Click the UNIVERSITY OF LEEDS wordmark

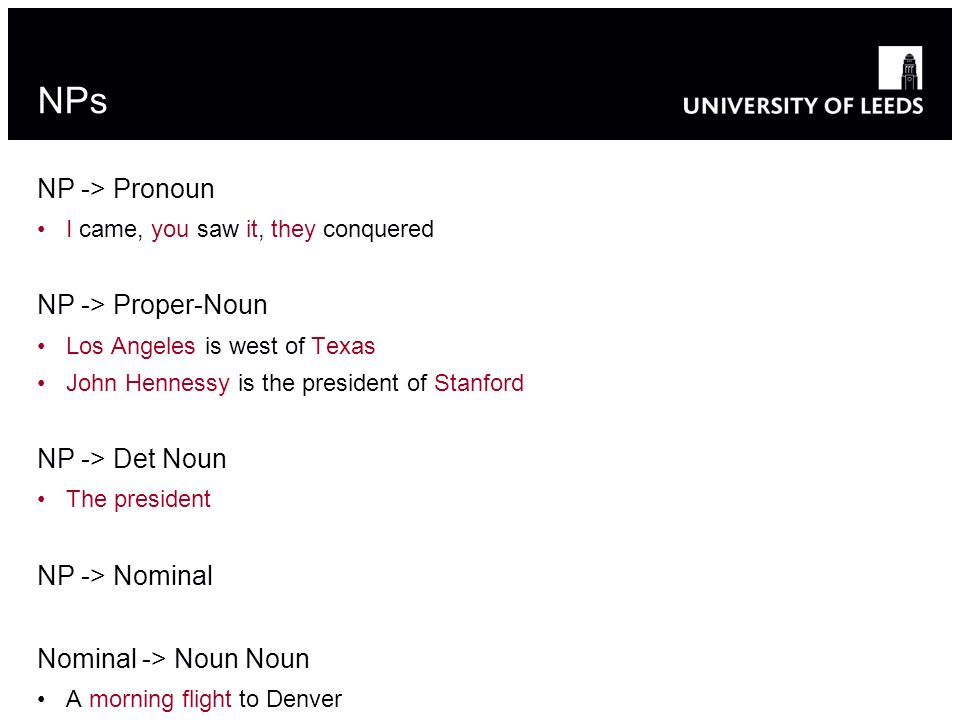pos(803,106)
